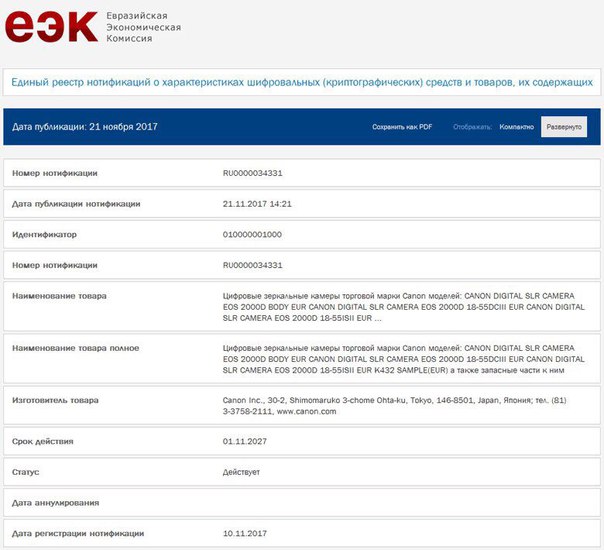Click the red ЕЭК logo
The image size is (604, 550).
click(51, 27)
